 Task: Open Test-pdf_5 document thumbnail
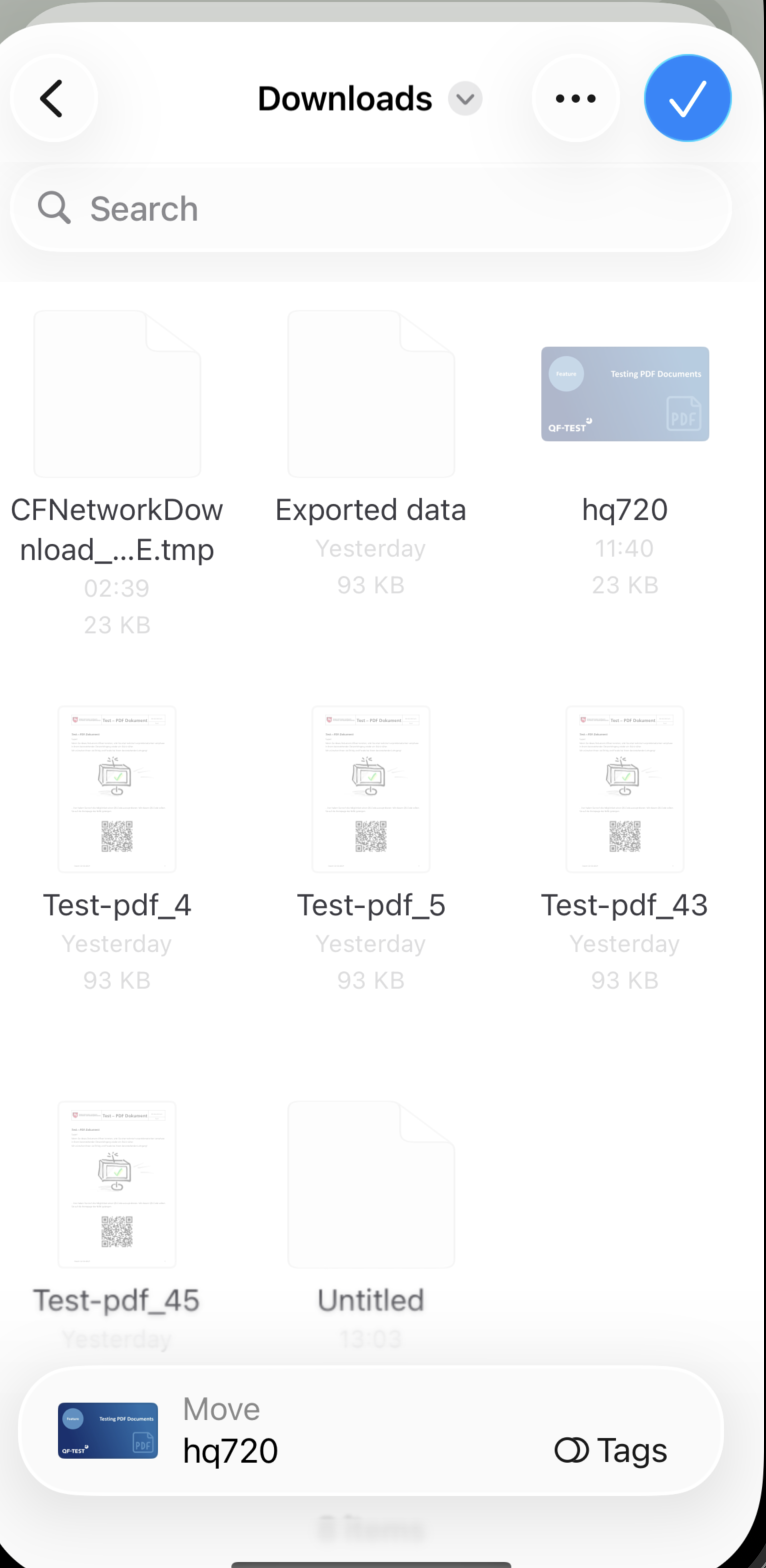[371, 789]
